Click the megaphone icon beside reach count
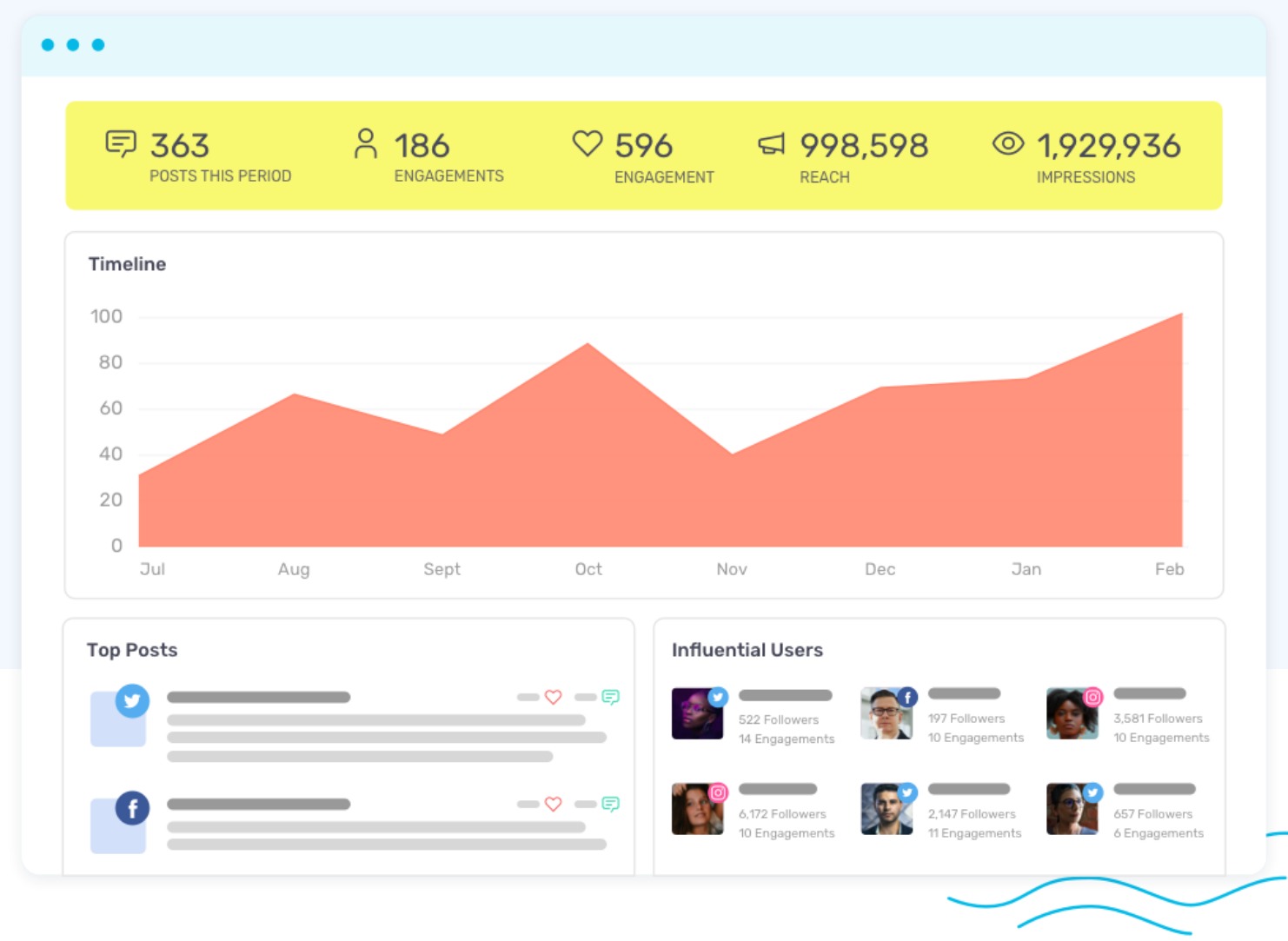Image resolution: width=1288 pixels, height=941 pixels. click(772, 142)
